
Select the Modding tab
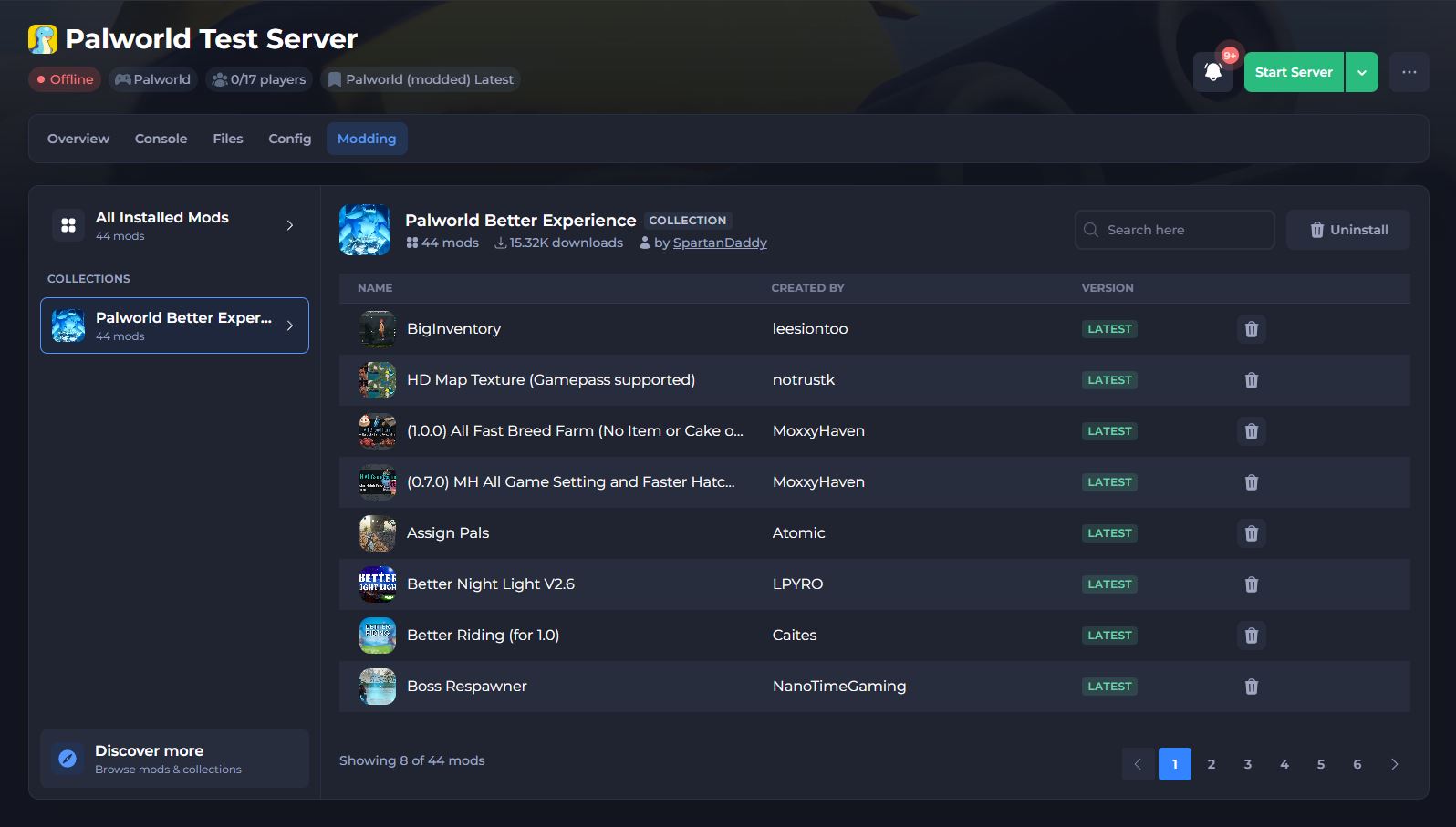[x=367, y=139]
